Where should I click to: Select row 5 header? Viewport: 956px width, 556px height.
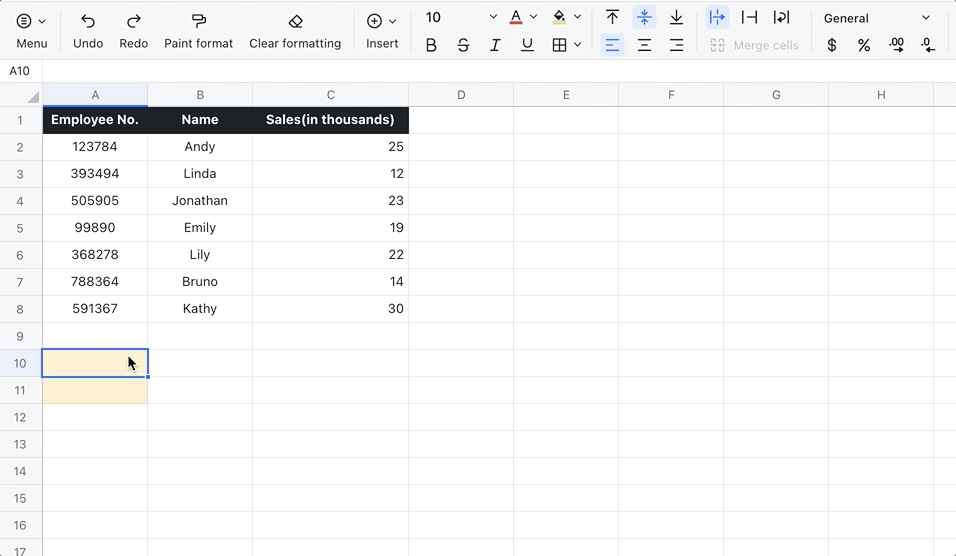[x=20, y=228]
